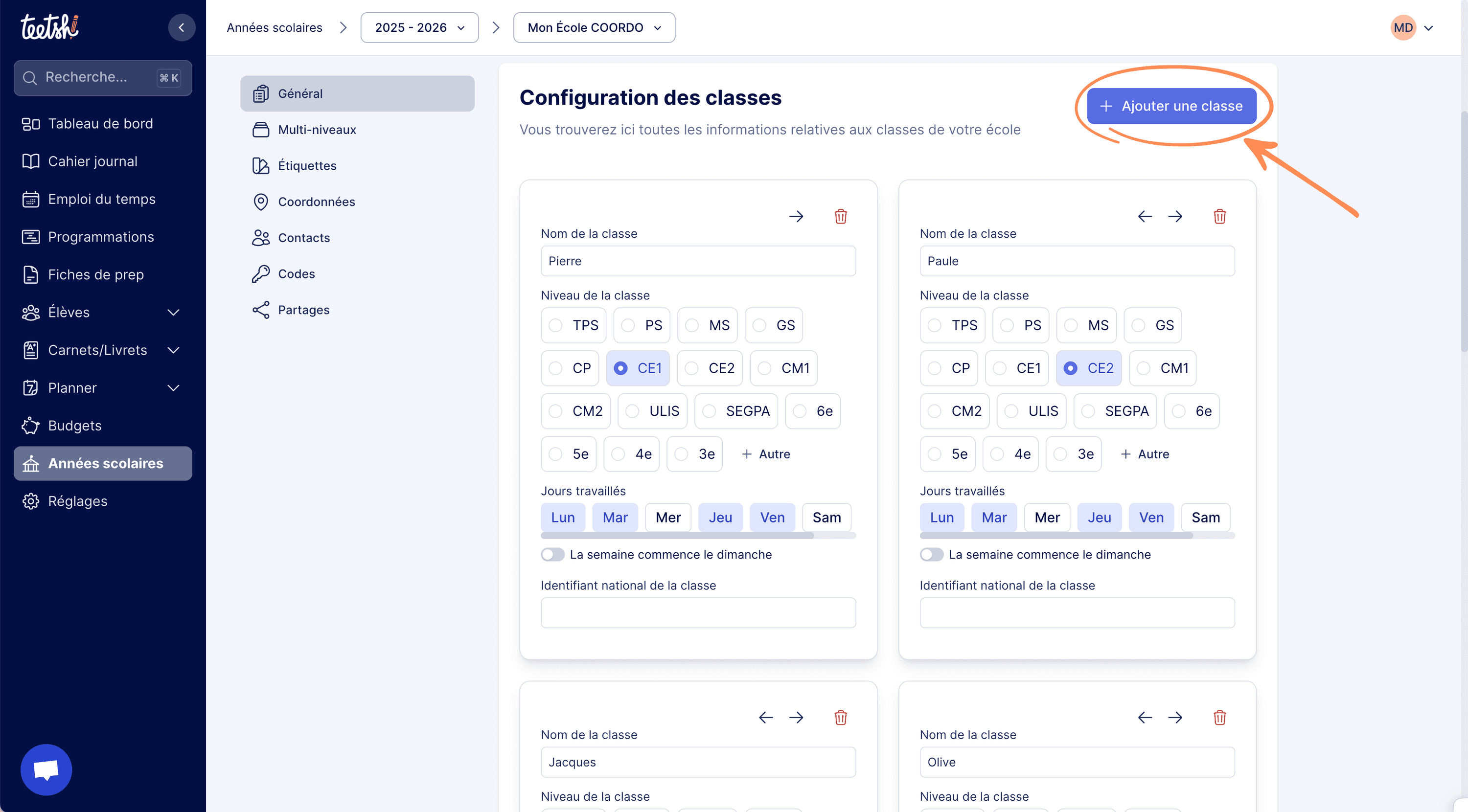This screenshot has height=812, width=1468.
Task: Select SEGPA level for the Pierre class
Action: [736, 411]
